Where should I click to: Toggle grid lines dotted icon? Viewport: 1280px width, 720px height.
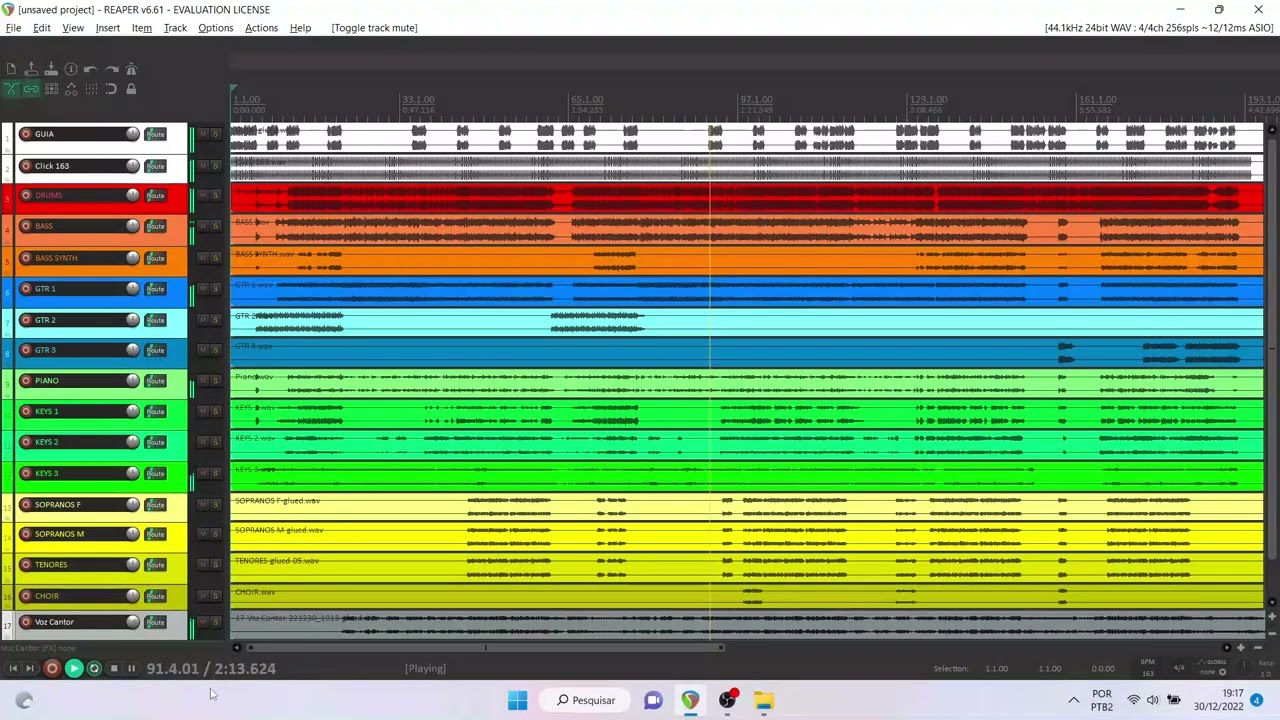coord(91,89)
